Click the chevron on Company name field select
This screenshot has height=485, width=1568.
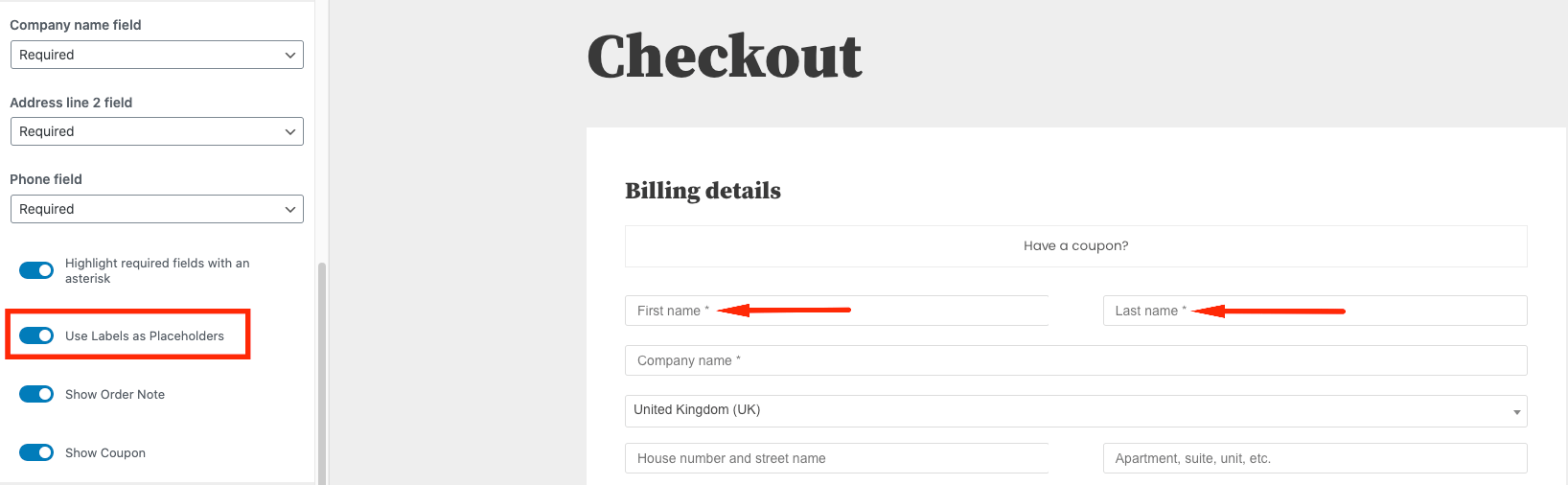pos(290,55)
